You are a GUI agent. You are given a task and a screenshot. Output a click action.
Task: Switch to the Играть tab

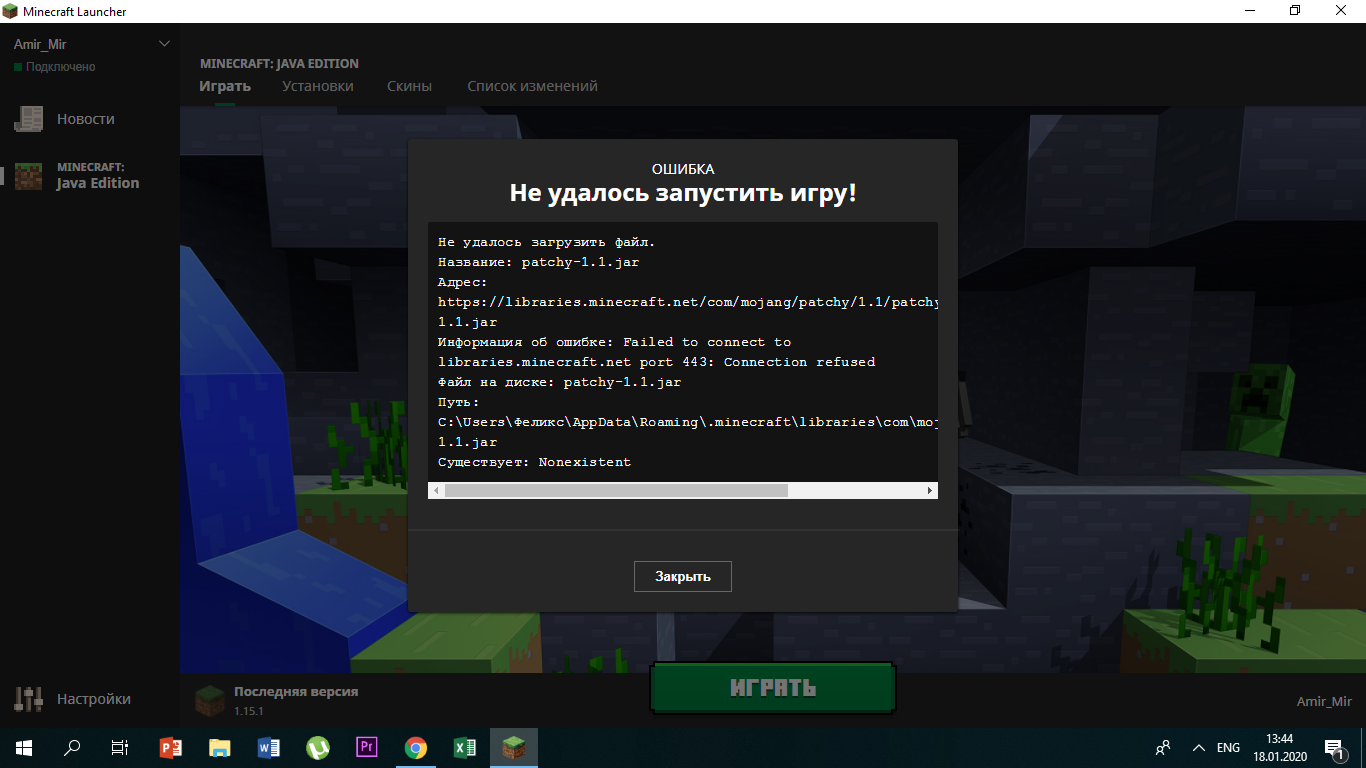pos(225,86)
